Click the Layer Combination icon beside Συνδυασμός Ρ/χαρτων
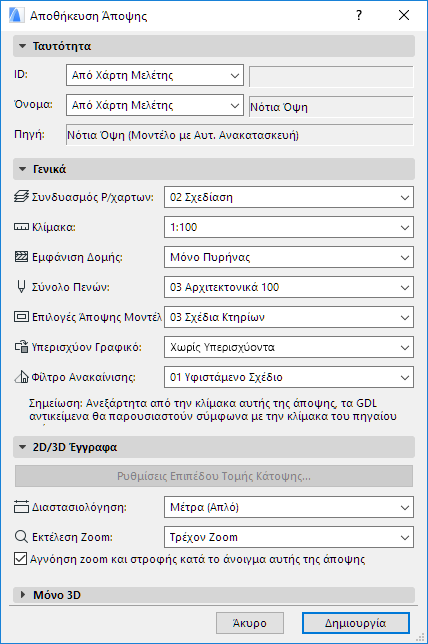Viewport: 428px width, 644px height. pos(21,197)
